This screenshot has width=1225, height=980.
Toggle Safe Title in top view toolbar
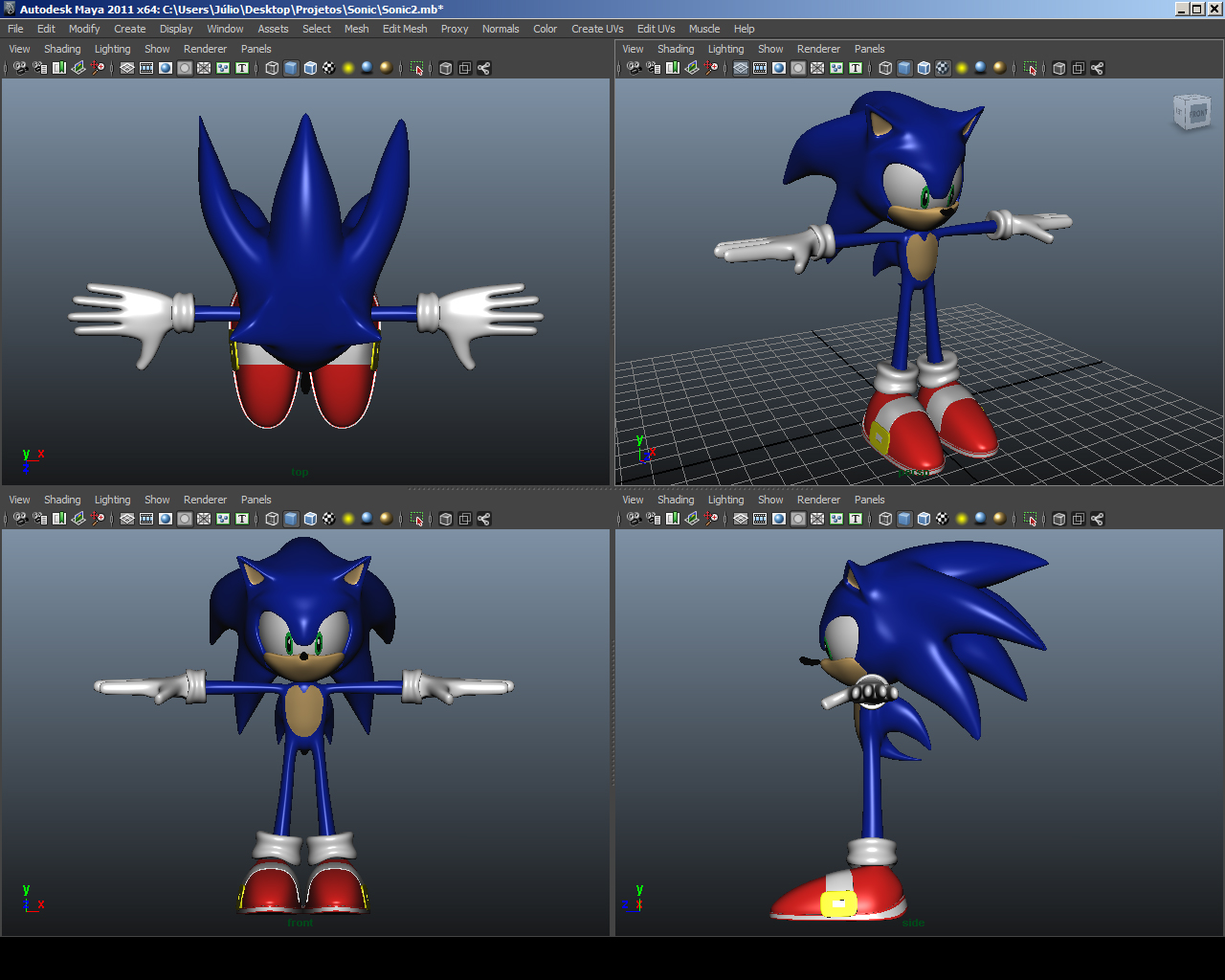[x=242, y=68]
